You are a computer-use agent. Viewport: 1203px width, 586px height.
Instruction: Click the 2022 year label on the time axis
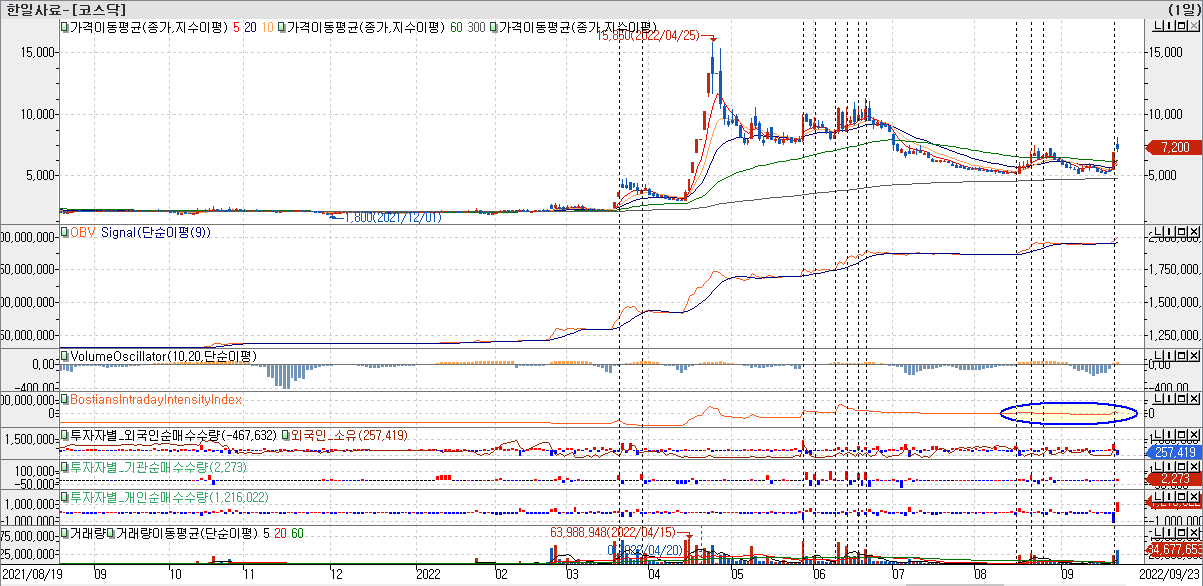coord(429,575)
